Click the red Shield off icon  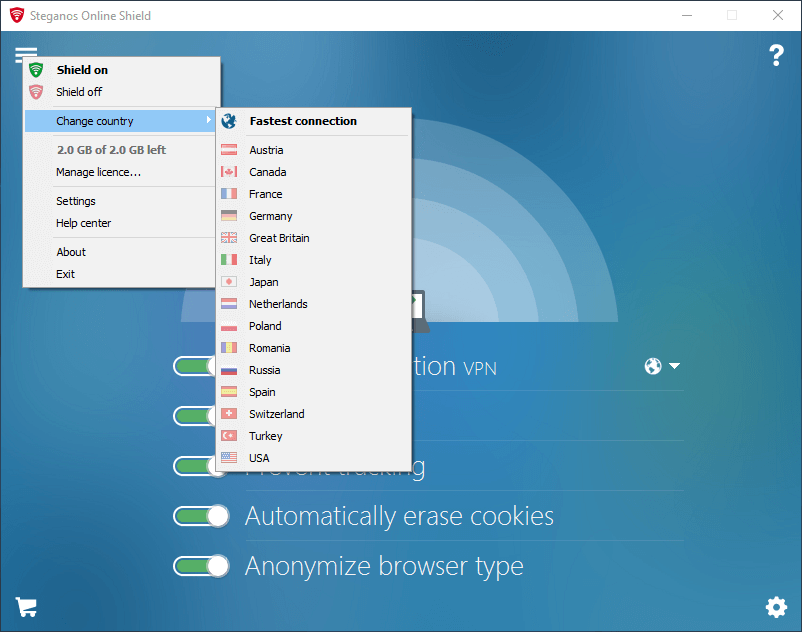36,92
